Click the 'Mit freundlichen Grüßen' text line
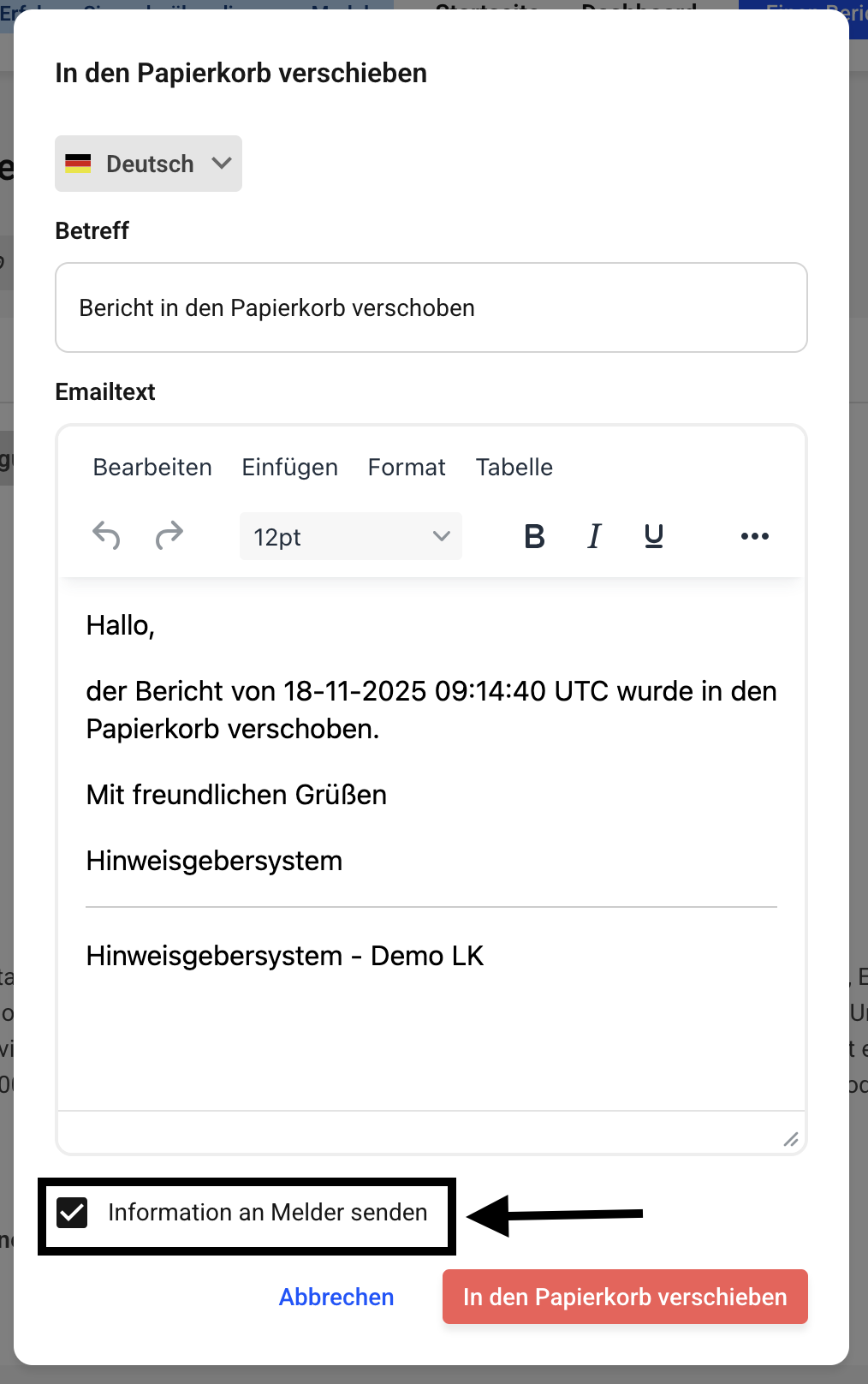The width and height of the screenshot is (868, 1384). (x=236, y=795)
